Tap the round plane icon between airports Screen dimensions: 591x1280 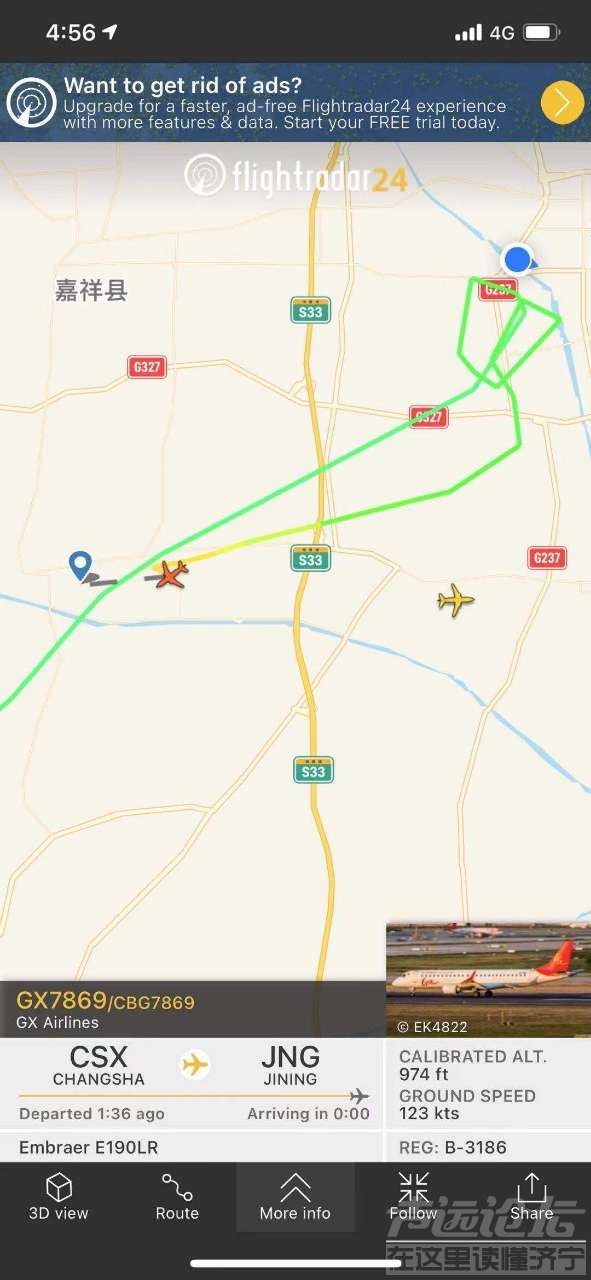point(195,1064)
